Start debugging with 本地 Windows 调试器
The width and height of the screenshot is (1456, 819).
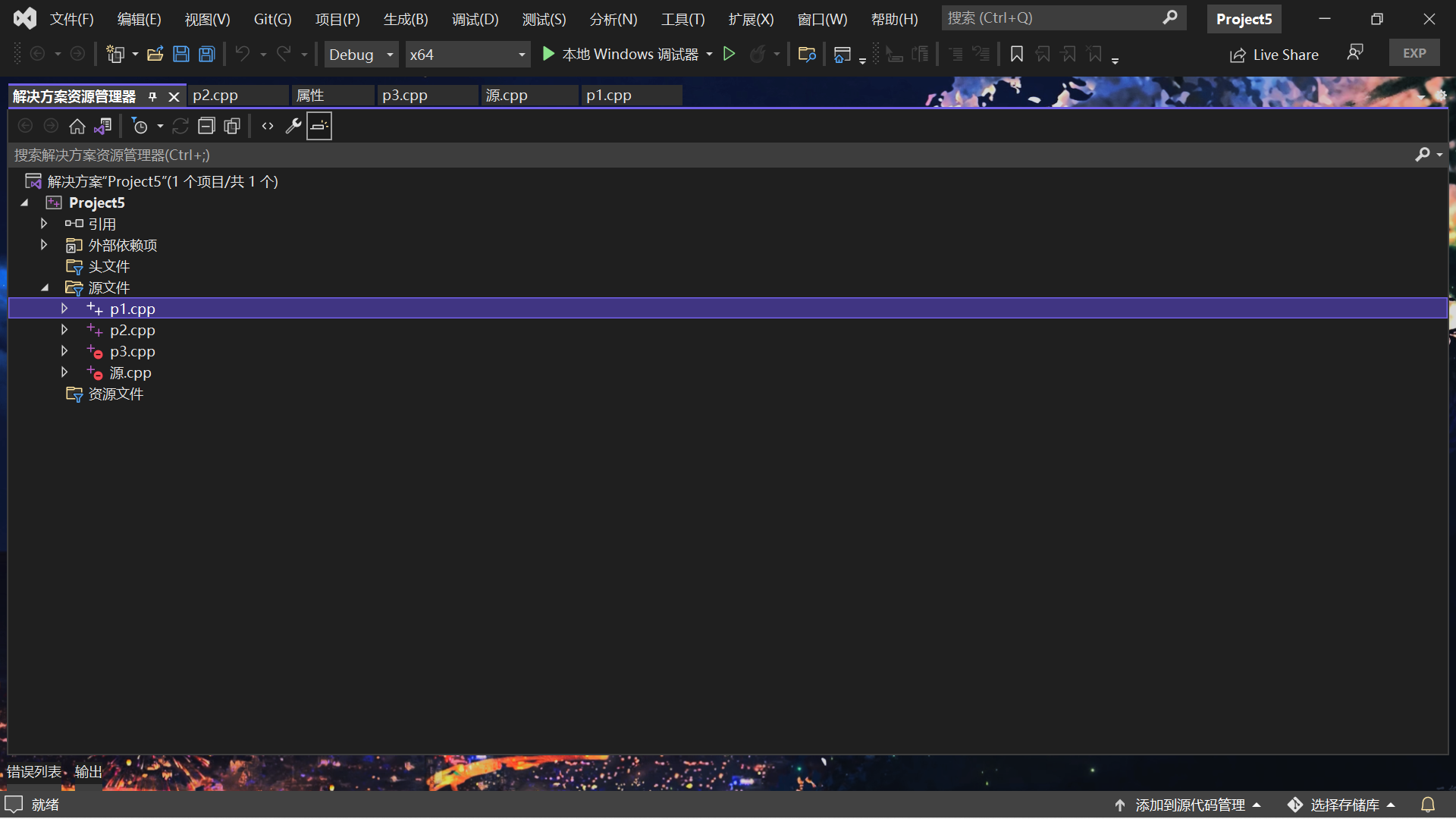[626, 54]
